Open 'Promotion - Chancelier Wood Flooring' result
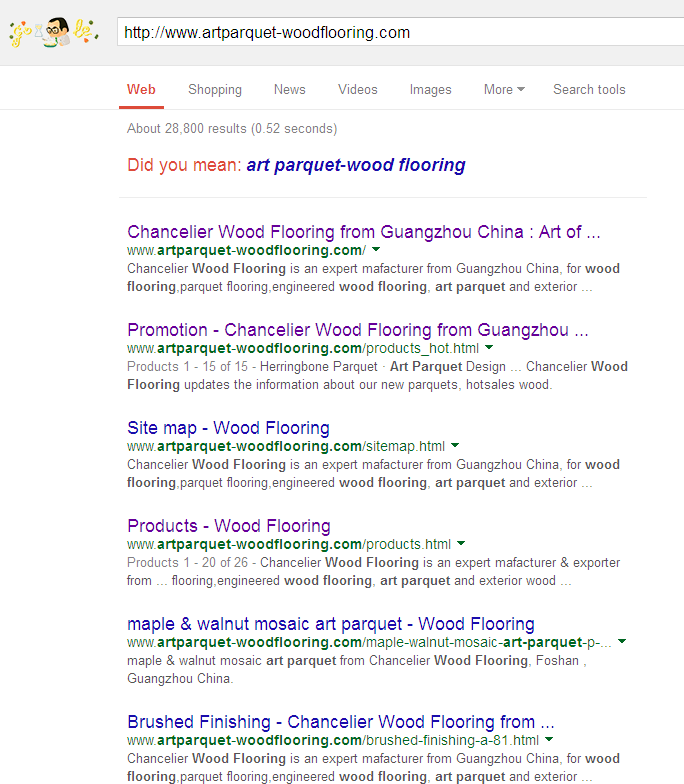Image resolution: width=684 pixels, height=784 pixels. click(x=358, y=330)
